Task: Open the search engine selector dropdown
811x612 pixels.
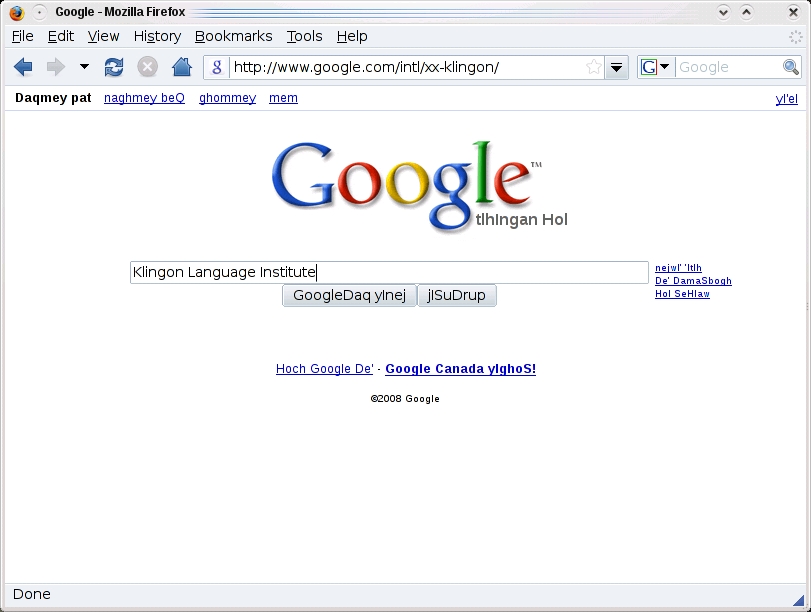Action: point(655,67)
